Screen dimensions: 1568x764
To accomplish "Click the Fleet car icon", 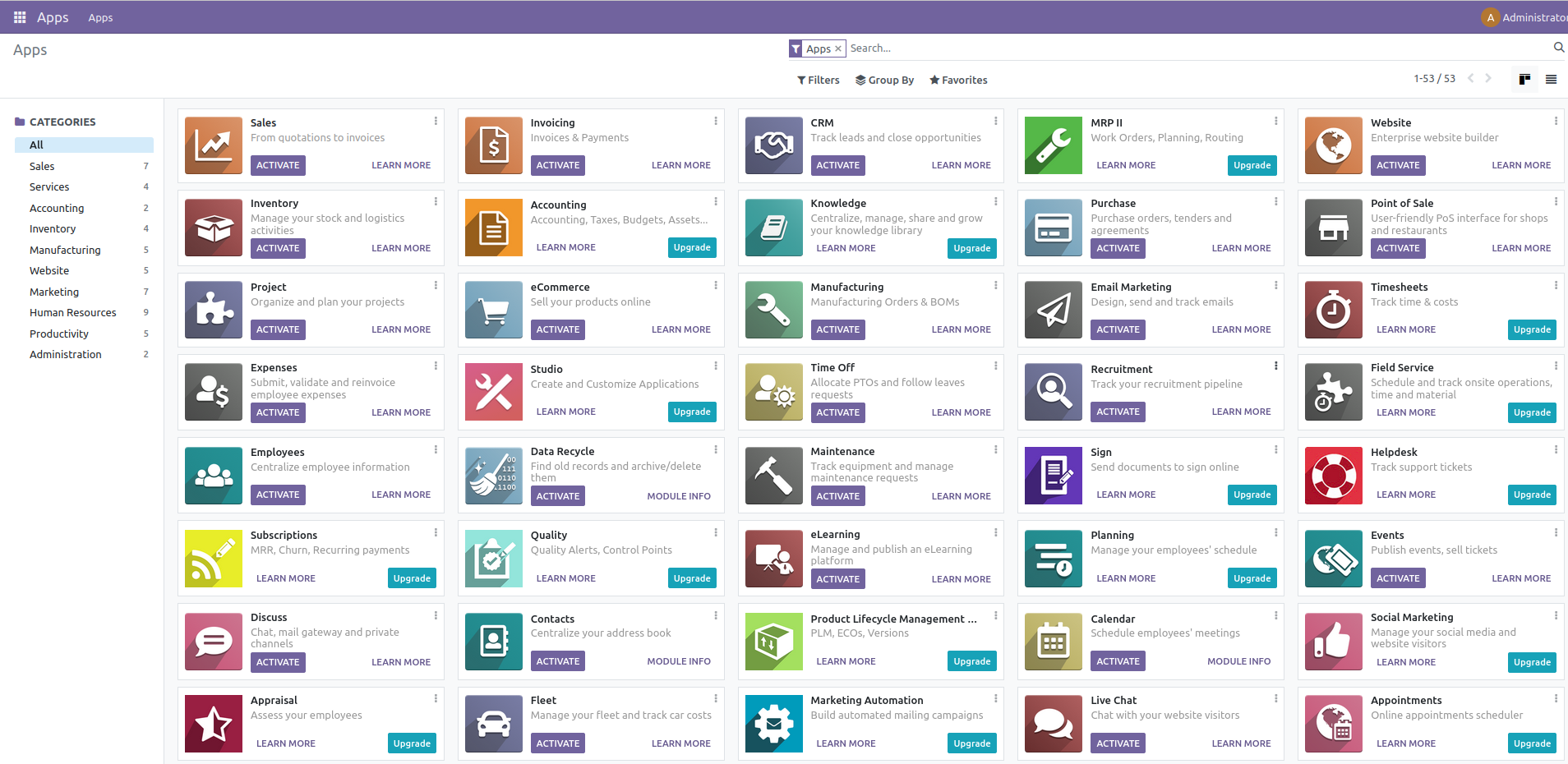I will 493,724.
